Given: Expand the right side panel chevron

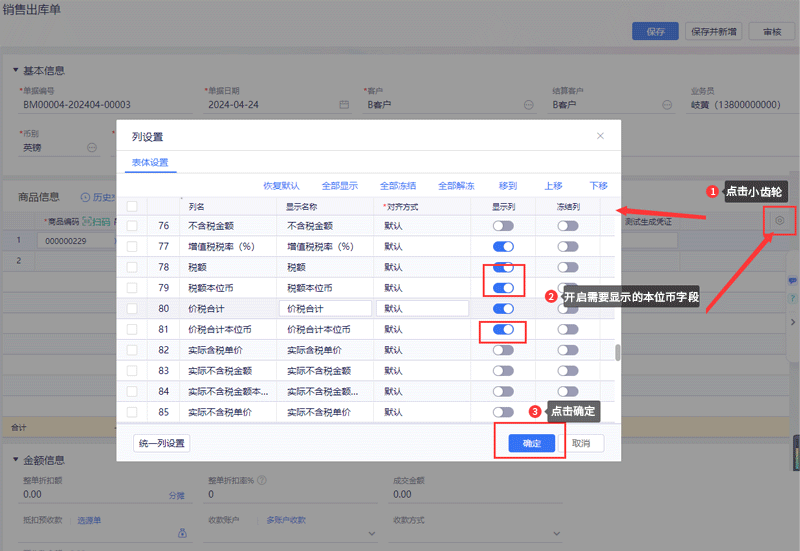Looking at the screenshot, I should pyautogui.click(x=792, y=322).
